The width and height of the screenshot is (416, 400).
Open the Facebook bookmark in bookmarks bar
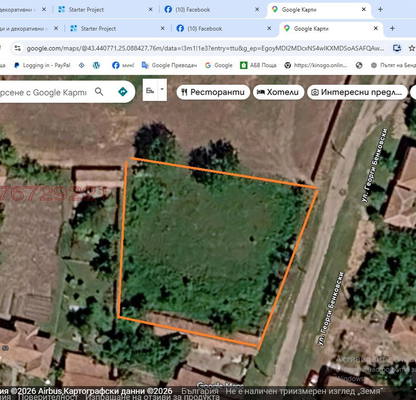click(123, 65)
